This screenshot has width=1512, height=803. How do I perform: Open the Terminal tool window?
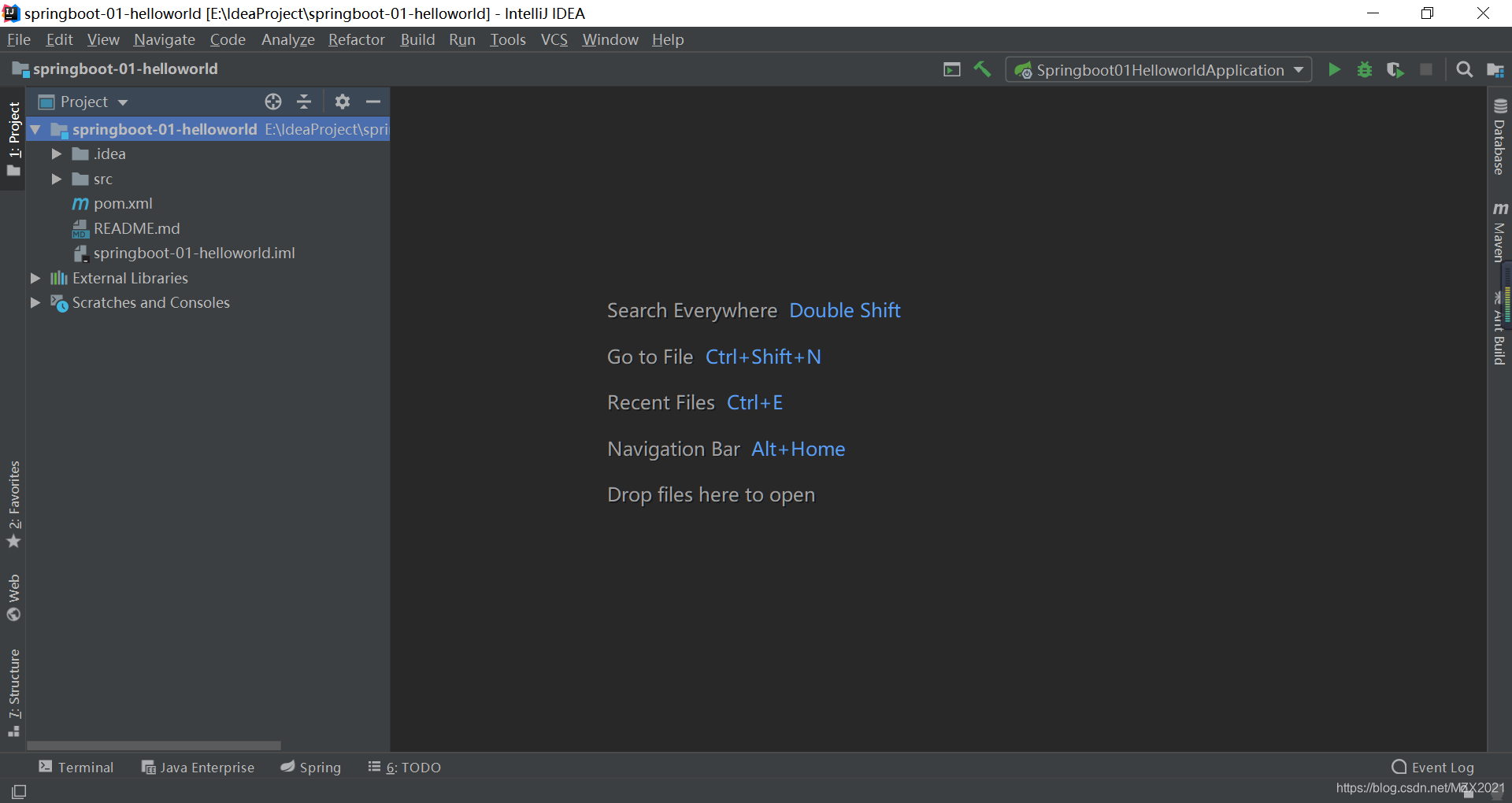(76, 768)
